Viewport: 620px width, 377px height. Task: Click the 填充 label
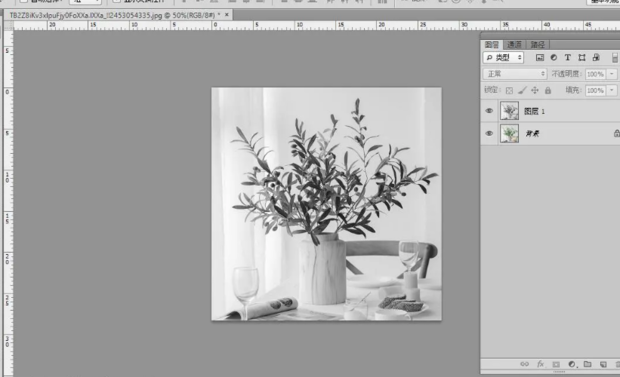[573, 90]
